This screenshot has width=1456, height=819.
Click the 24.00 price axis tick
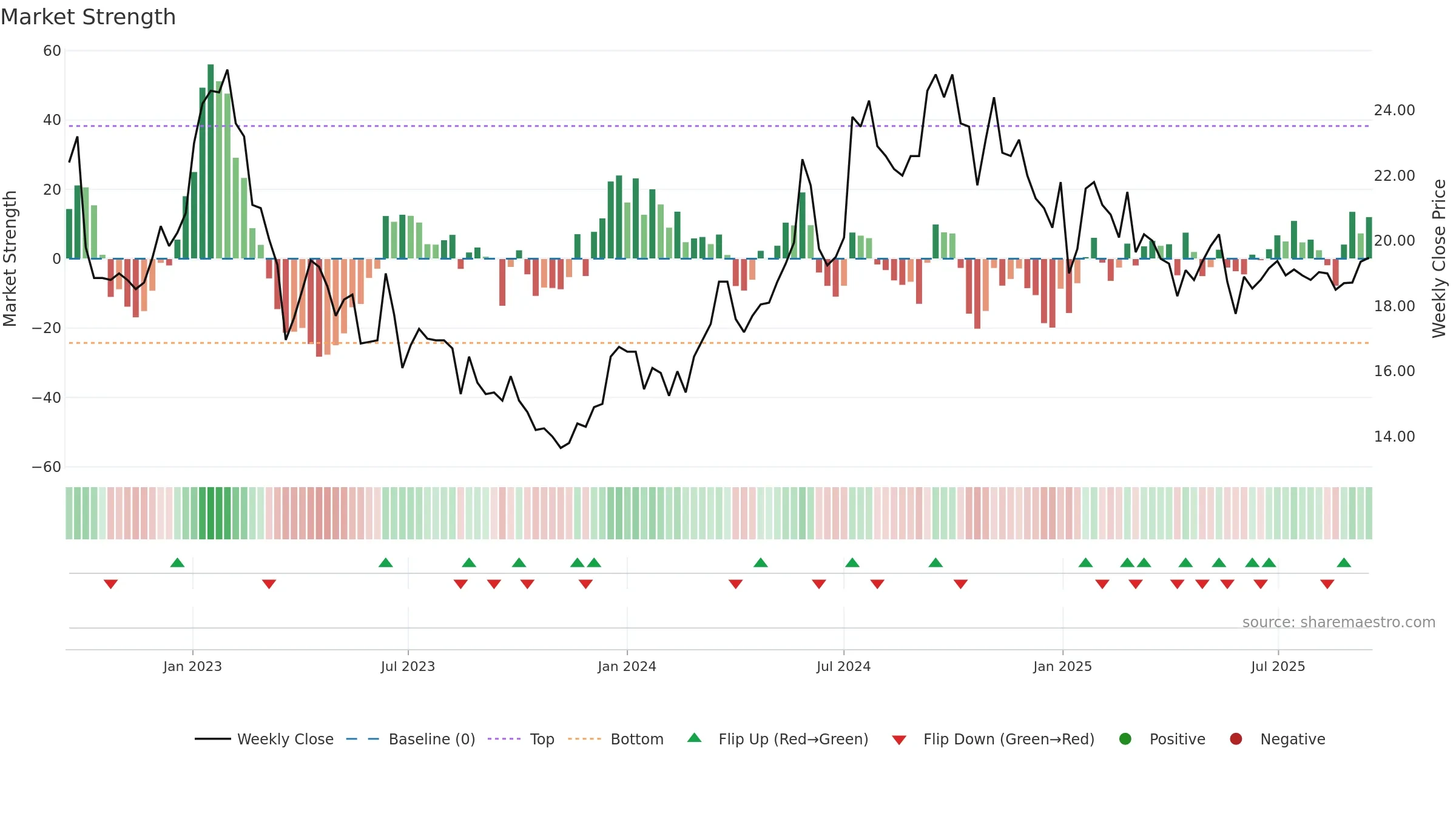tap(1394, 110)
